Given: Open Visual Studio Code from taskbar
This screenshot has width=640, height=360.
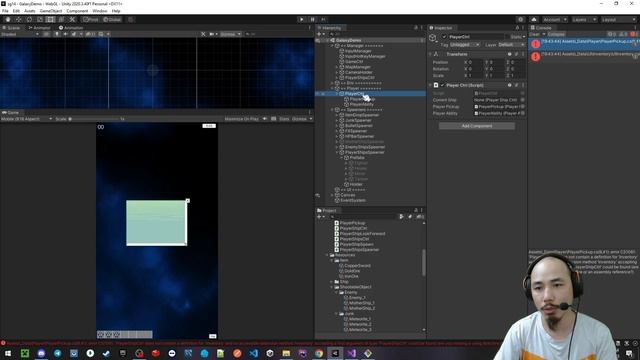Looking at the screenshot, I should point(253,353).
